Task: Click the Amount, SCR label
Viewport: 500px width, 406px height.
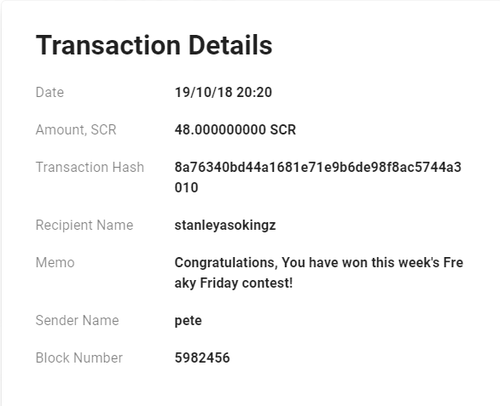Action: pos(76,130)
